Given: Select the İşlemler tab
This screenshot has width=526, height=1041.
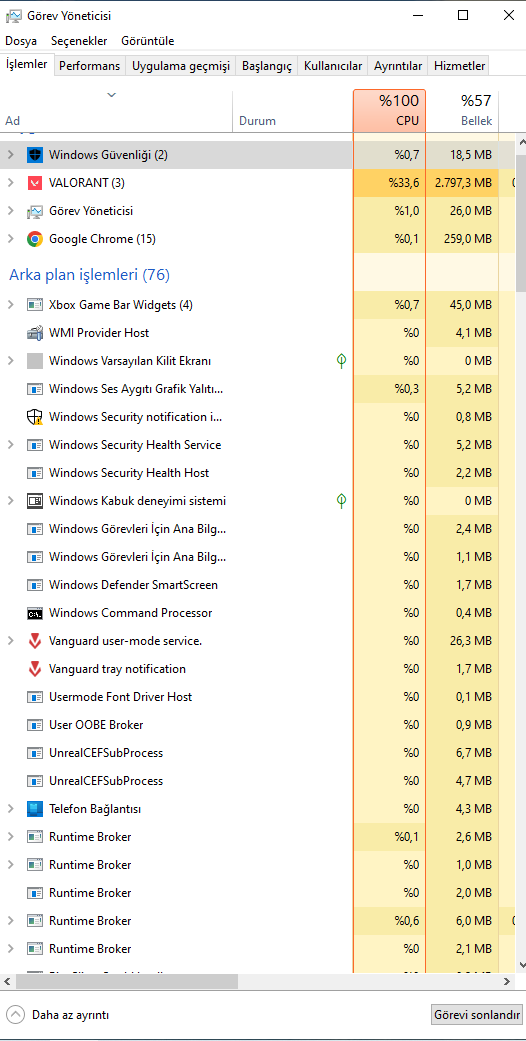Looking at the screenshot, I should point(27,64).
